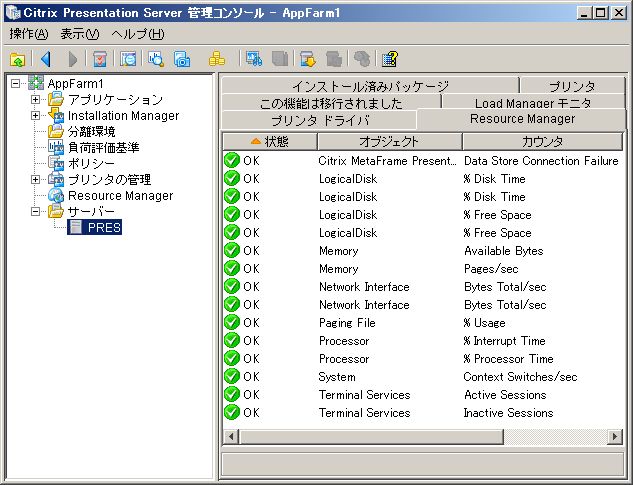Expand the プリンタの管理 tree node
The image size is (633, 485).
coord(36,179)
